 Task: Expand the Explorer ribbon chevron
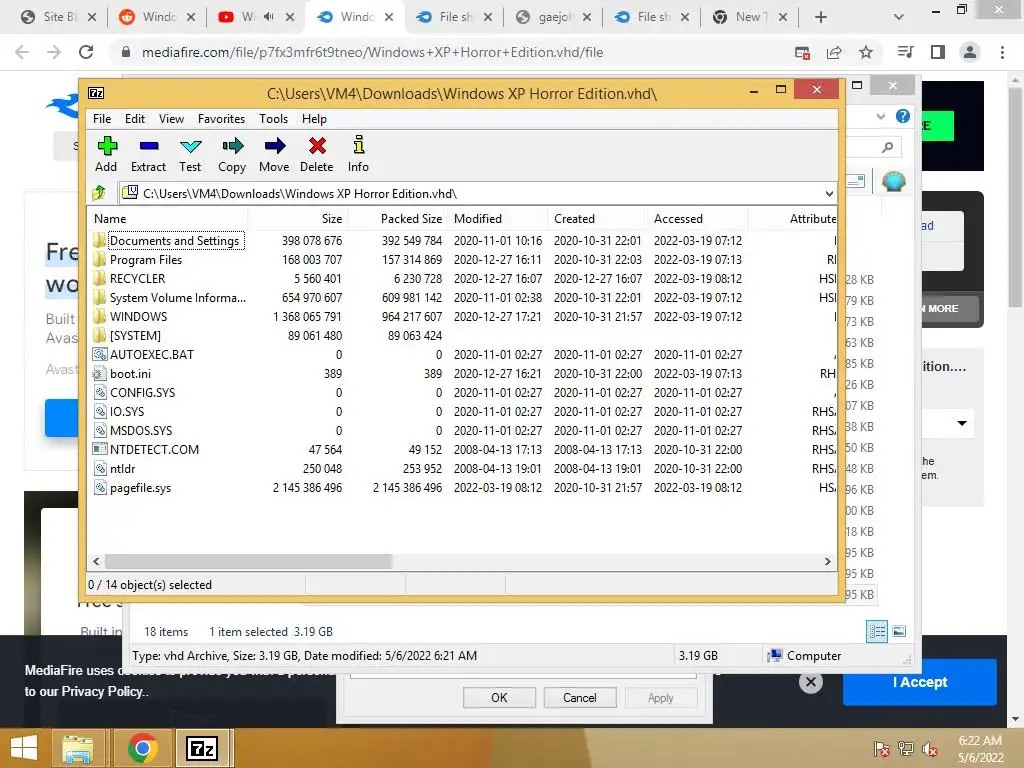(x=881, y=116)
